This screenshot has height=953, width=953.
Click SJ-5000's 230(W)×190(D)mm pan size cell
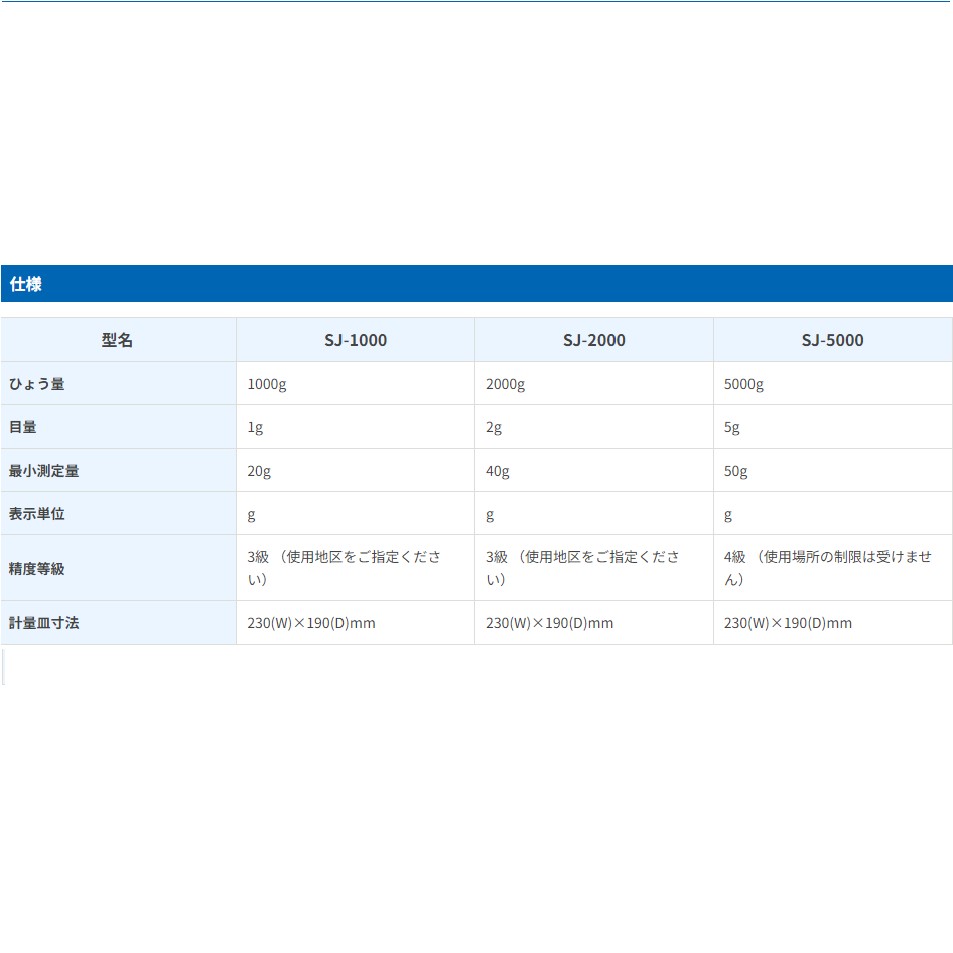pos(788,623)
